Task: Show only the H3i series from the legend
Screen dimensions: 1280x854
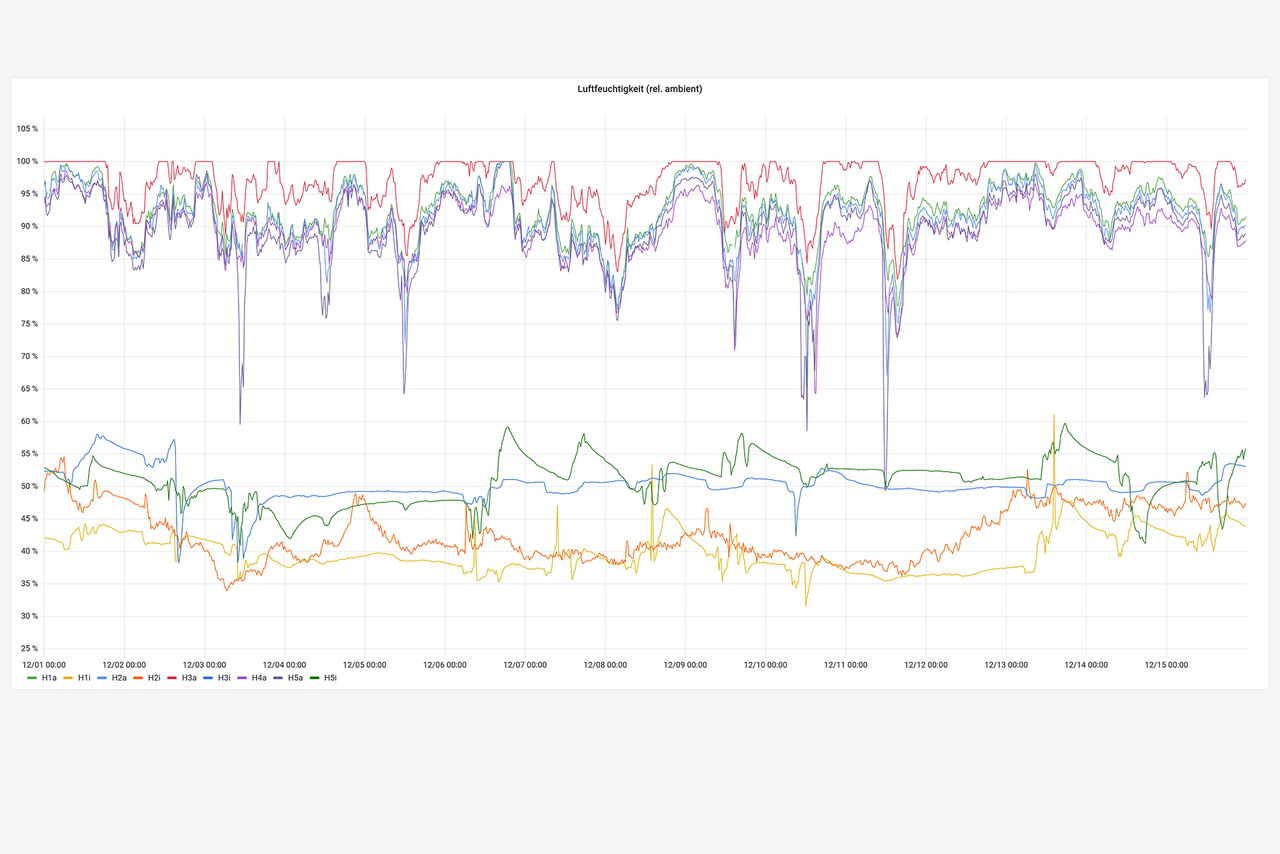Action: [224, 678]
